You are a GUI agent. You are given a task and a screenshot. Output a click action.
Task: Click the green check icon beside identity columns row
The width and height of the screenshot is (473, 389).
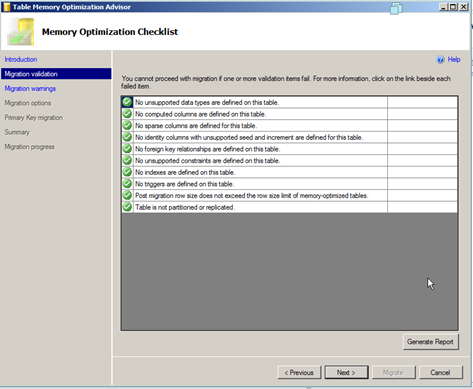click(127, 137)
